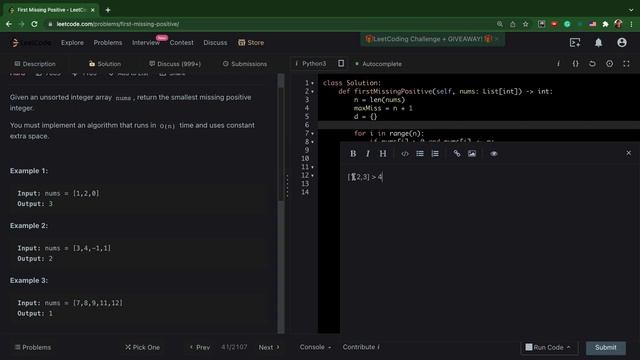
Task: Reset code to default icon
Action: [x=592, y=64]
